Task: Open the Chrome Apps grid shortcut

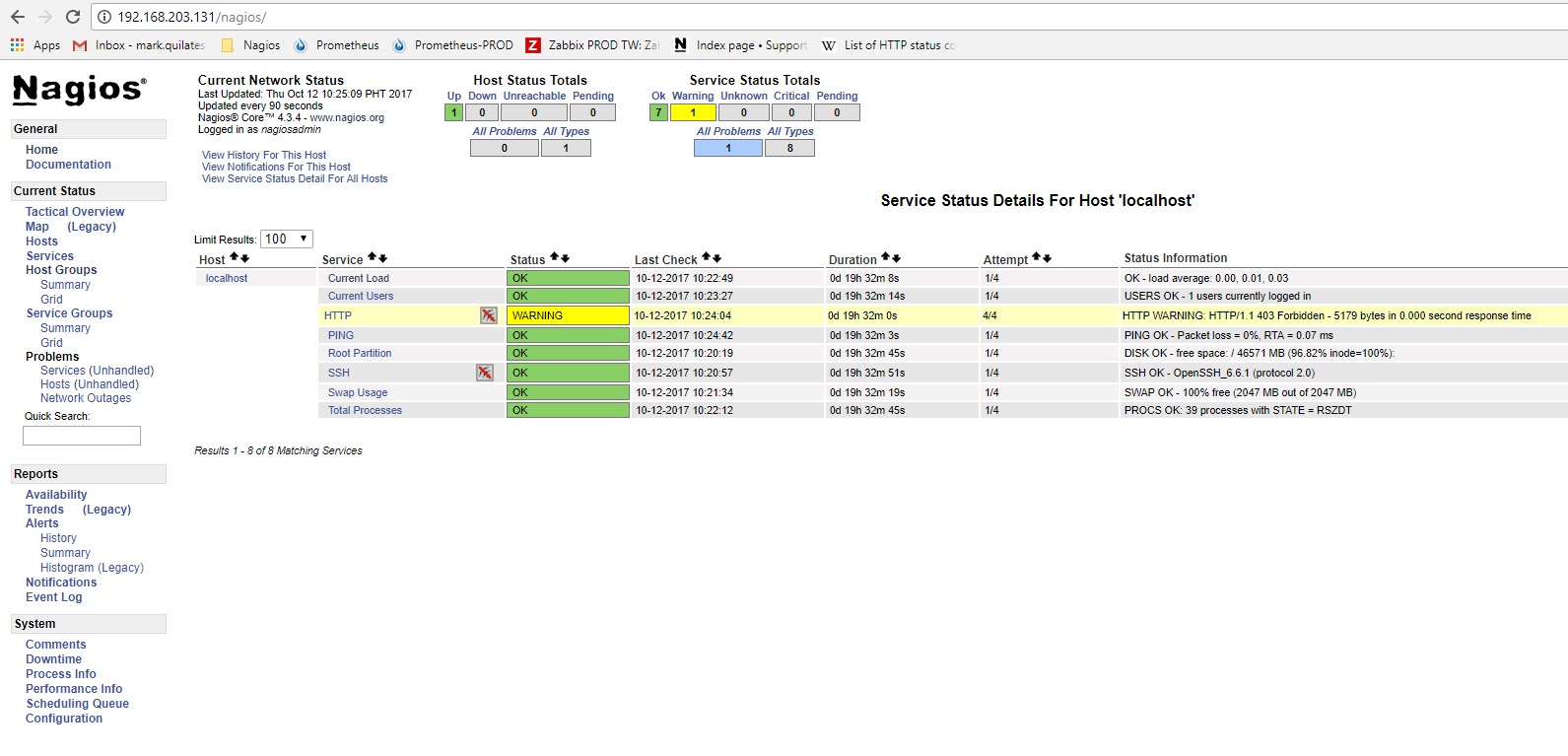Action: coord(18,45)
